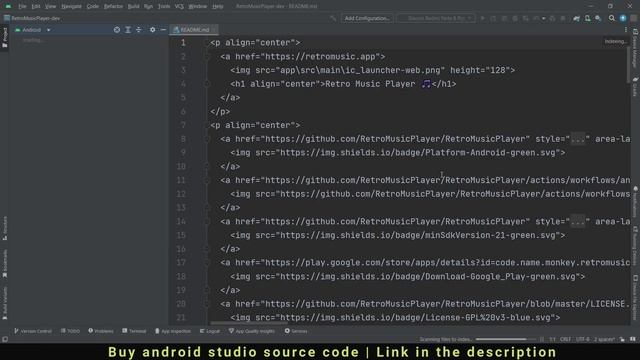
Task: Expand the dropdown arrow beside the undo icon in toolbar
Action: [543, 18]
